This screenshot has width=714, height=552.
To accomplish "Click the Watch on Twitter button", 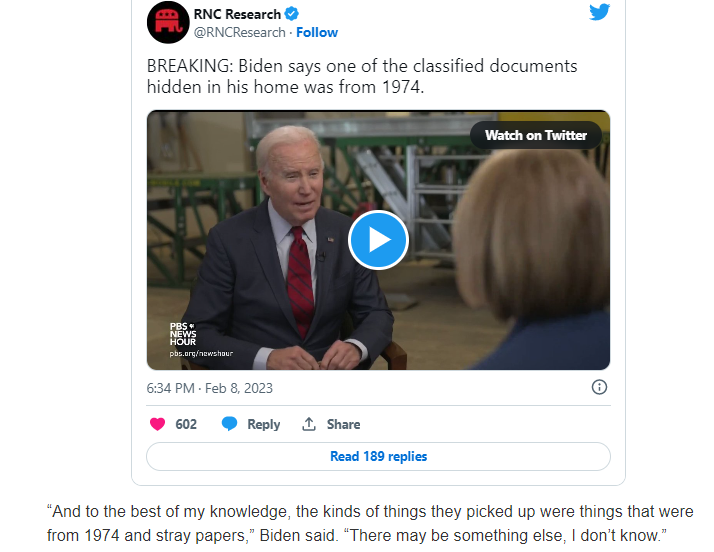I will 536,135.
